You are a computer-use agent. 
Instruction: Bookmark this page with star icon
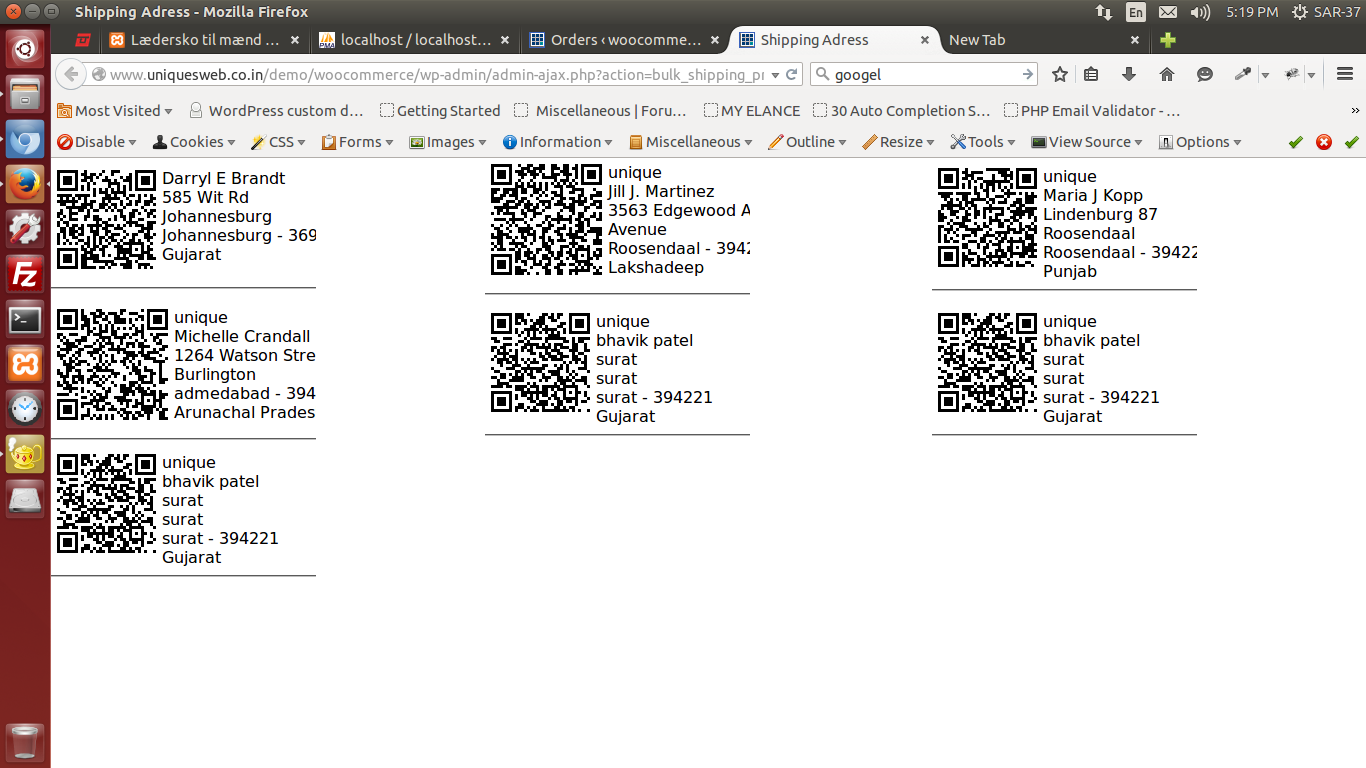[1060, 74]
